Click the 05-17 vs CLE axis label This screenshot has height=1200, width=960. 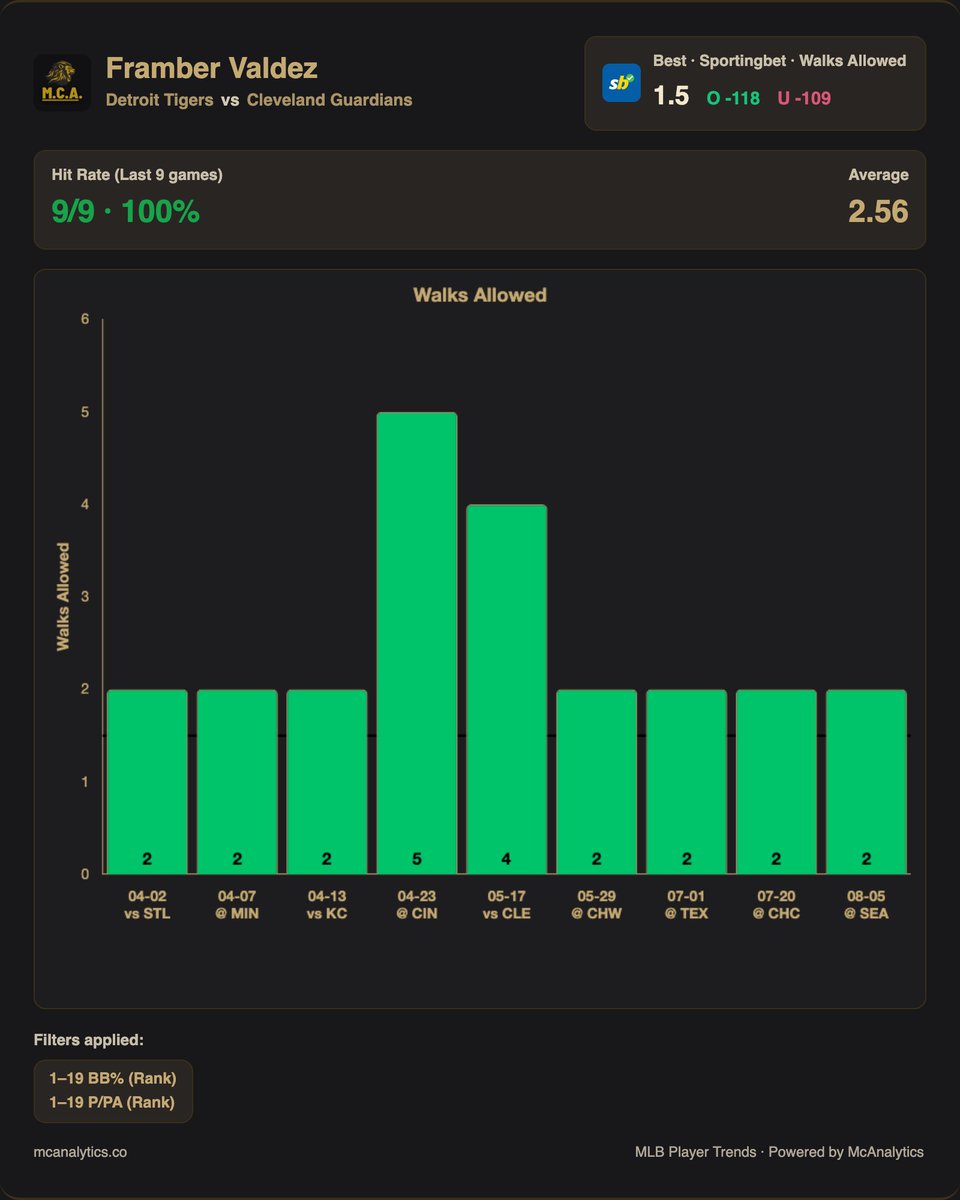pos(507,905)
